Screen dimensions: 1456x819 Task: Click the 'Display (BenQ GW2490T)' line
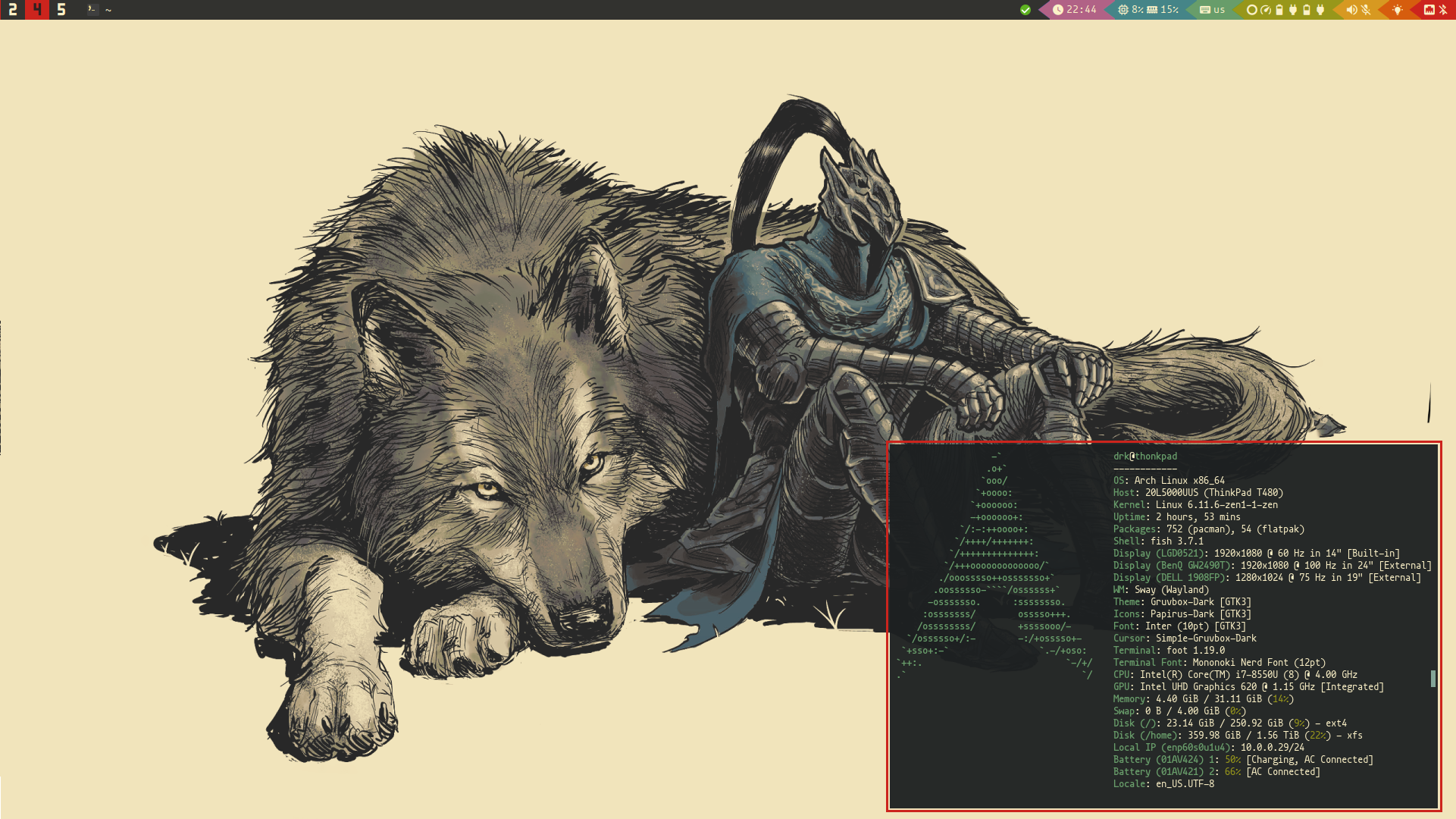click(x=1273, y=566)
